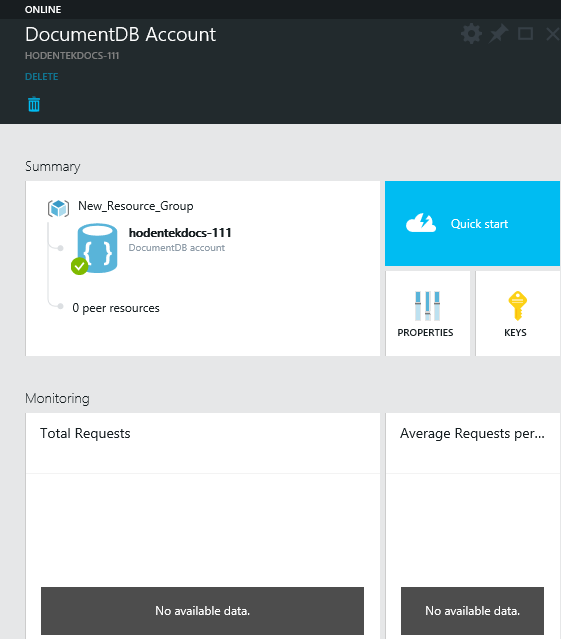The image size is (561, 639).
Task: Click the Summary section heading
Action: tap(53, 166)
